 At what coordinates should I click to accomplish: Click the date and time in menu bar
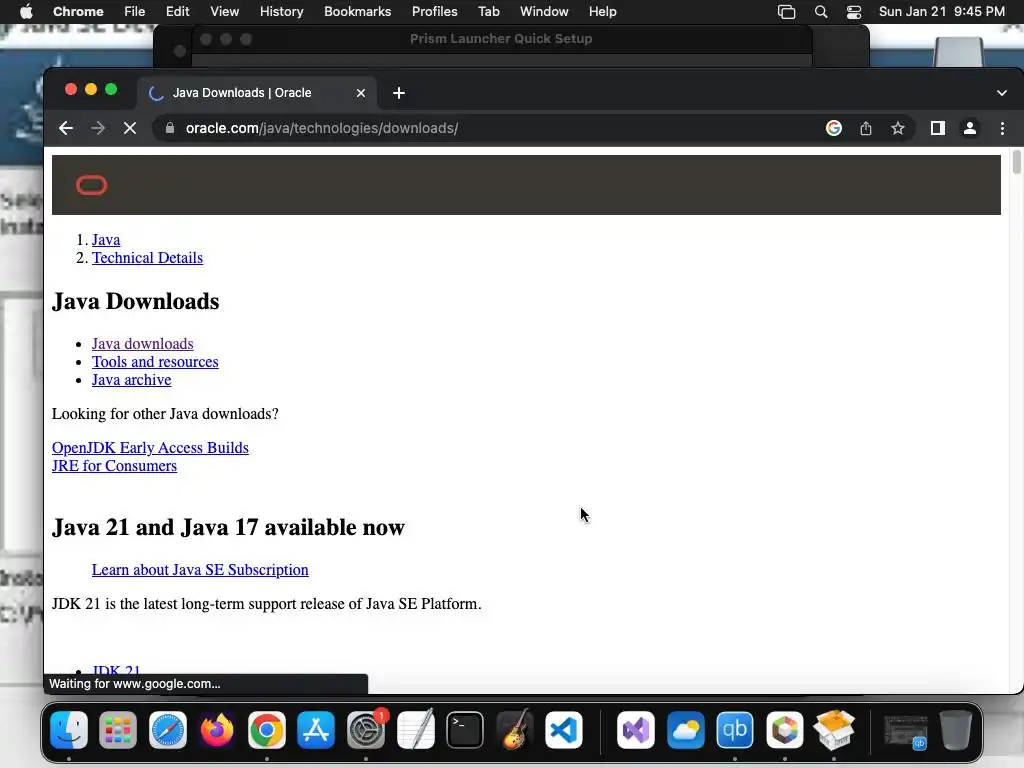point(942,12)
